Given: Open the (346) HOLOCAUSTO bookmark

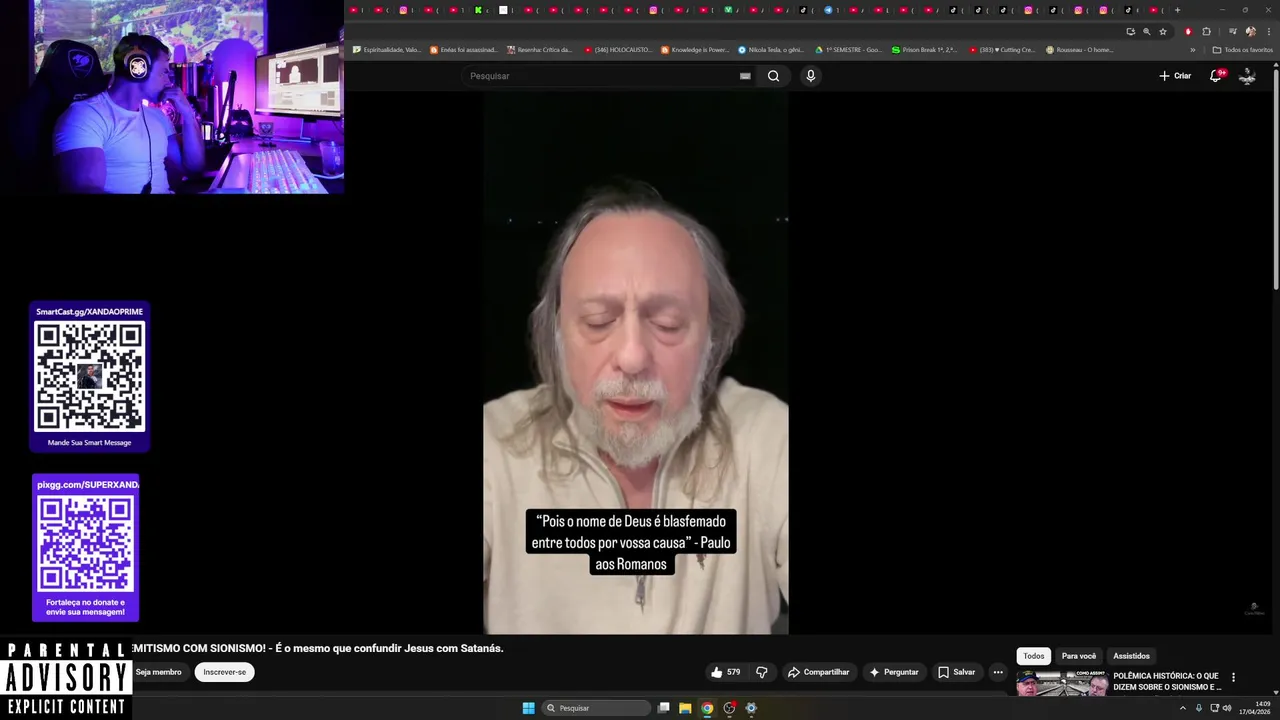Looking at the screenshot, I should coord(618,50).
